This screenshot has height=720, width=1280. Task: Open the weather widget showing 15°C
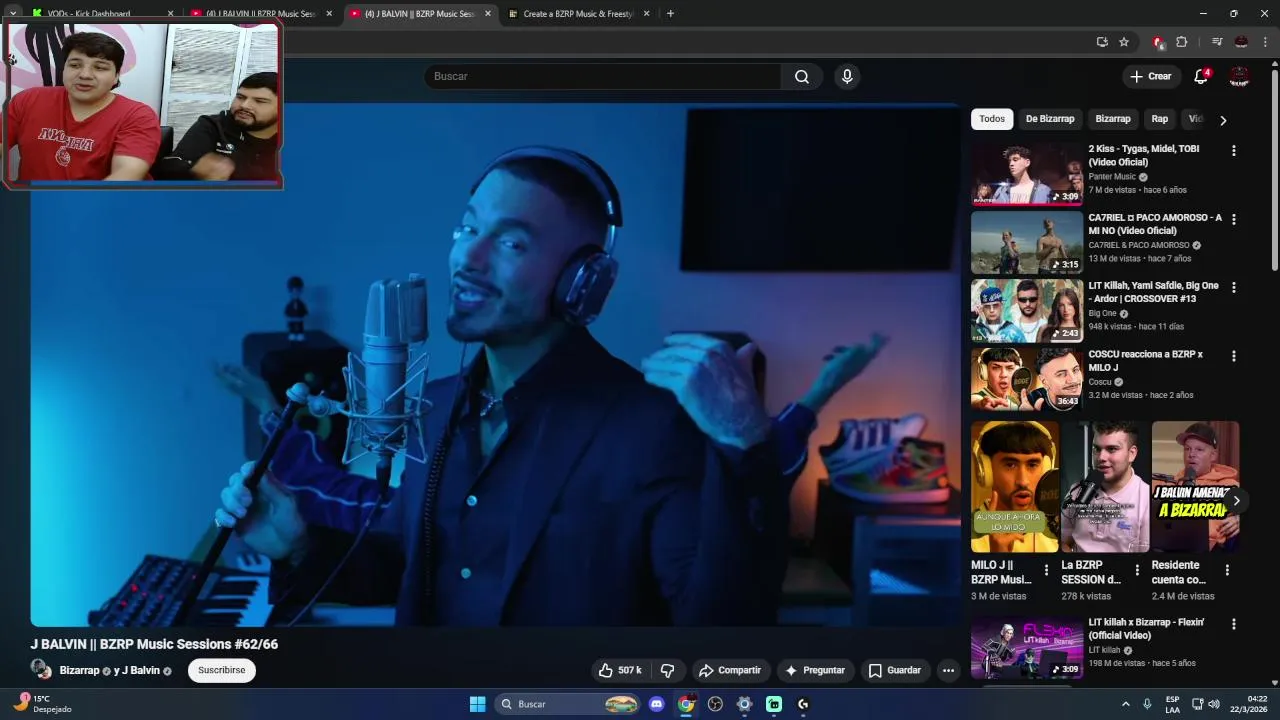[43, 704]
